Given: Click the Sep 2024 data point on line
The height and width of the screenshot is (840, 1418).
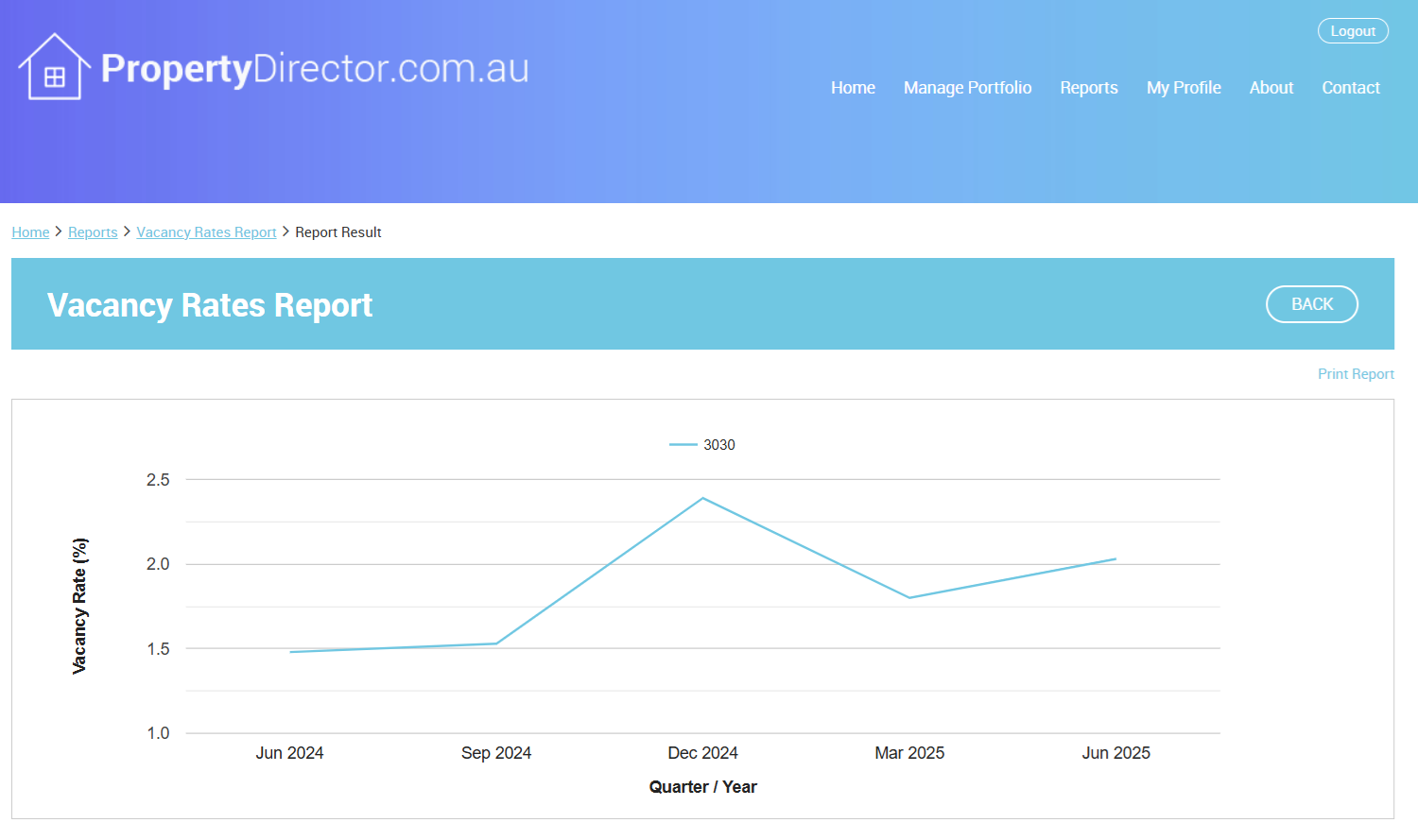Looking at the screenshot, I should tap(496, 643).
